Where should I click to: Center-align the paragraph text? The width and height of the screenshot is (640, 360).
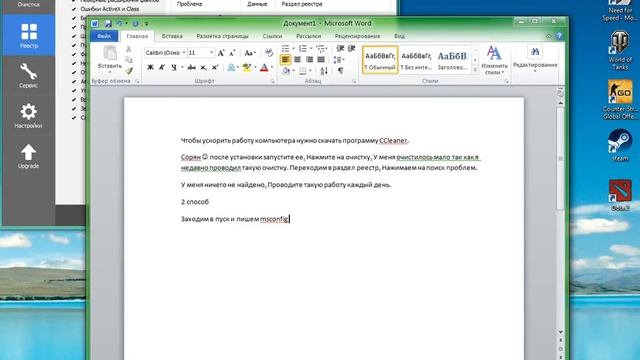click(297, 60)
